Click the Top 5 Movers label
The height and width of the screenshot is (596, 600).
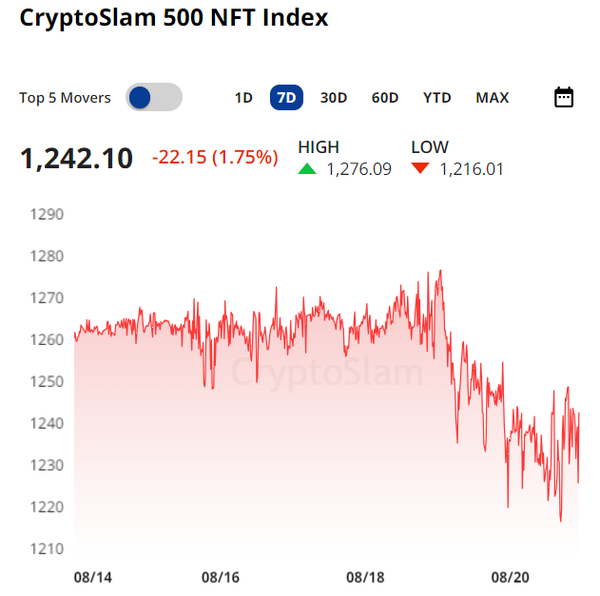click(x=65, y=98)
